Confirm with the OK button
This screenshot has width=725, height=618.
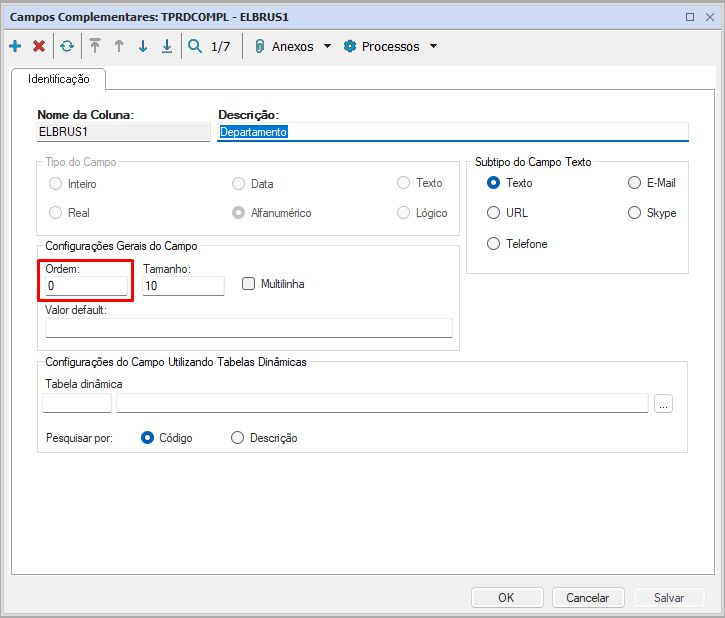(507, 598)
